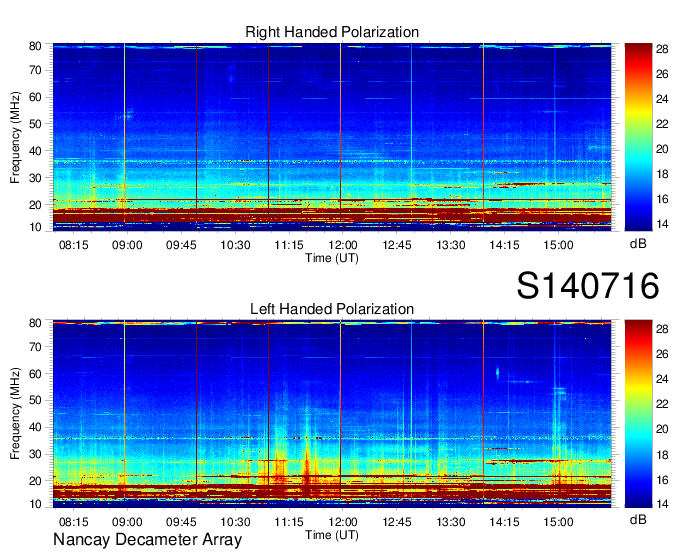Click the 24 value on Right Handed color bar
Screen dimensions: 680x552
pos(662,99)
